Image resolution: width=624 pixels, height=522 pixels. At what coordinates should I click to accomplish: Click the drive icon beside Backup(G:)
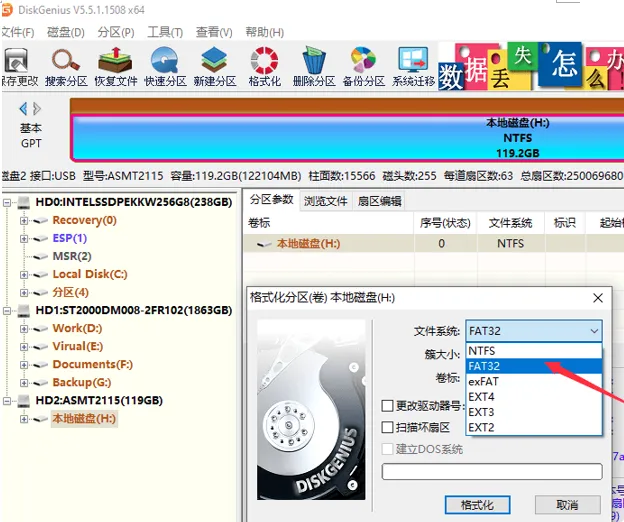[x=41, y=383]
